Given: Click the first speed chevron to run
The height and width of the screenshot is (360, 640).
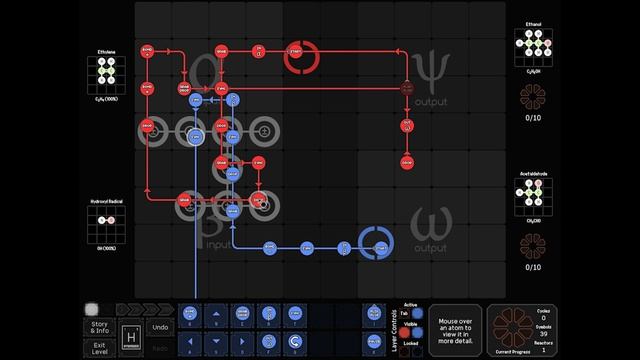Looking at the screenshot, I should coord(122,309).
